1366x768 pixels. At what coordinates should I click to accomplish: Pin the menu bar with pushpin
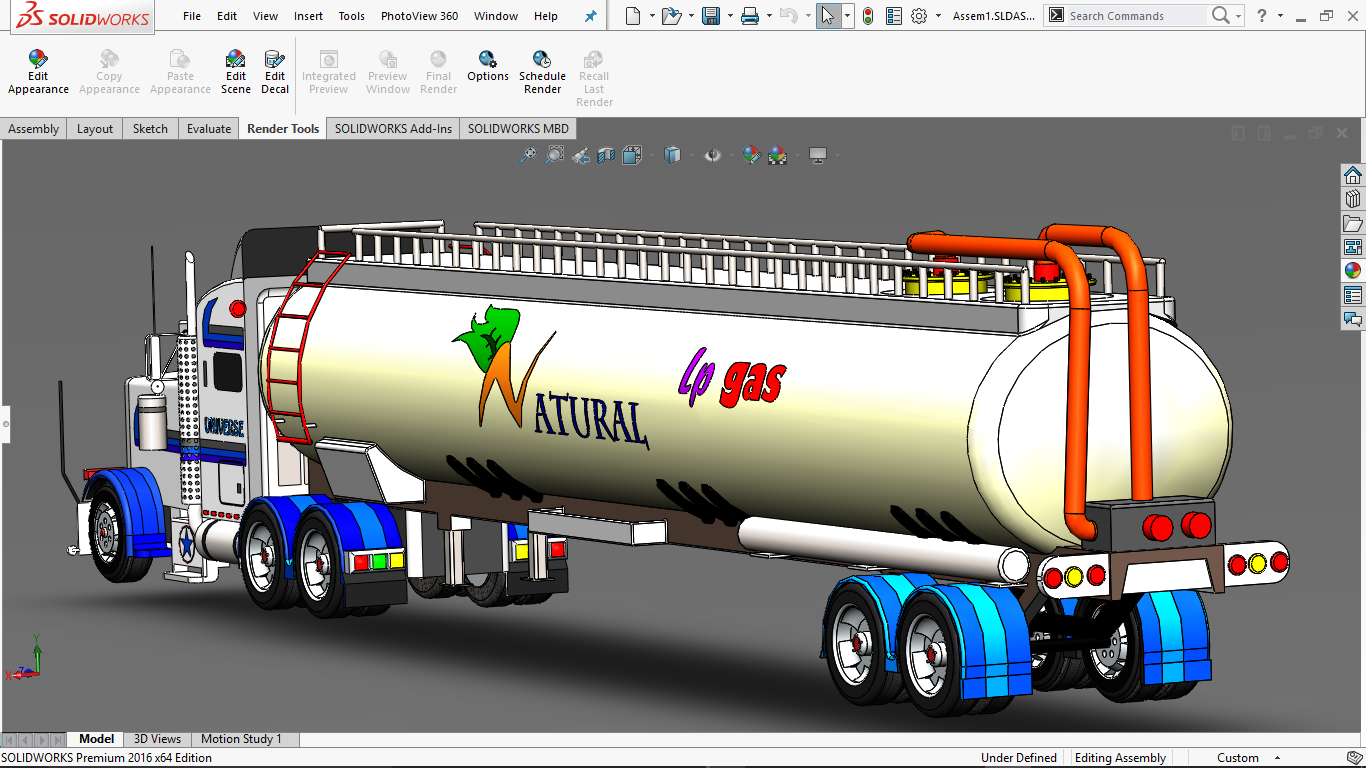590,16
